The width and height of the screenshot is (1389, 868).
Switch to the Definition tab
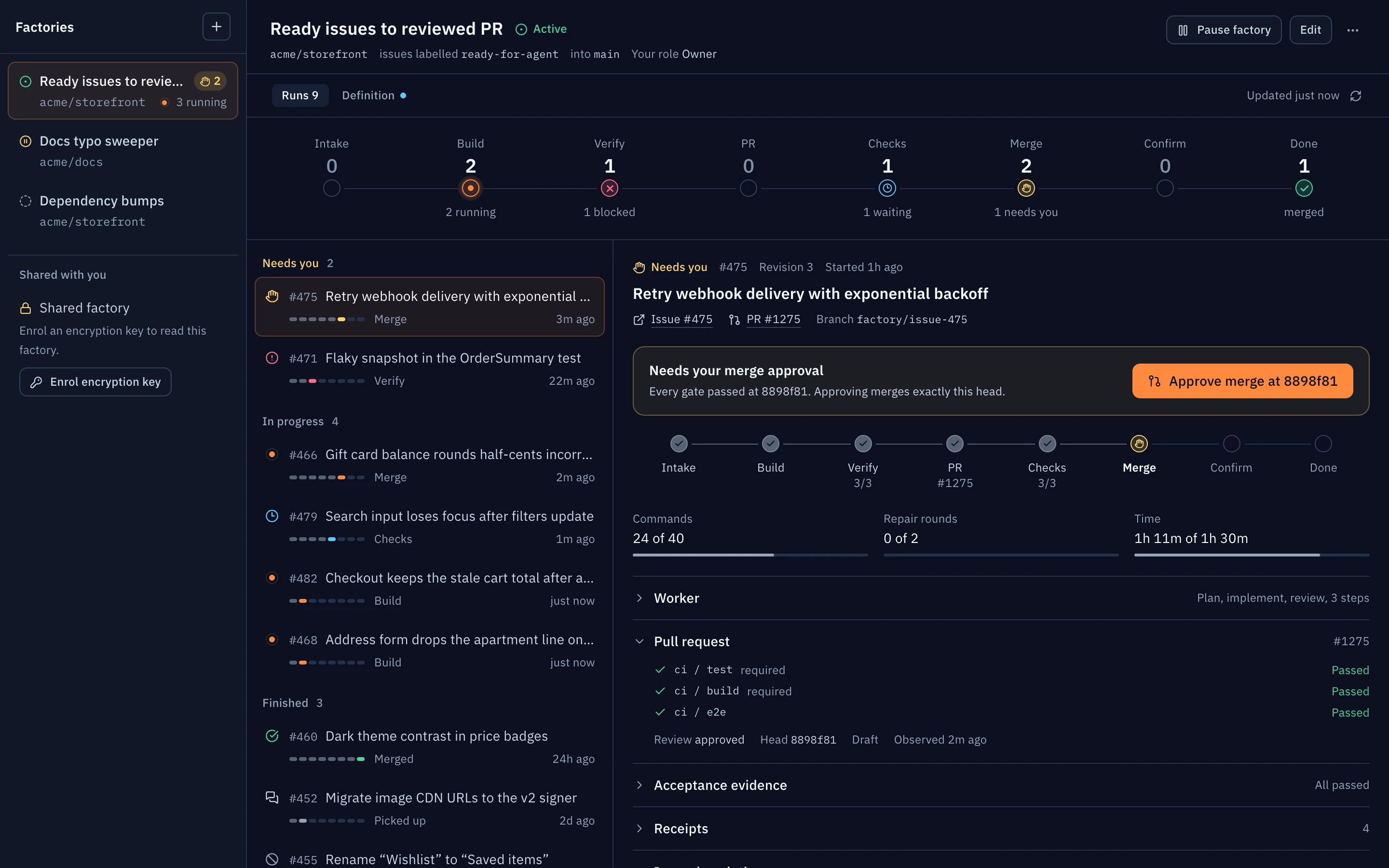point(374,95)
